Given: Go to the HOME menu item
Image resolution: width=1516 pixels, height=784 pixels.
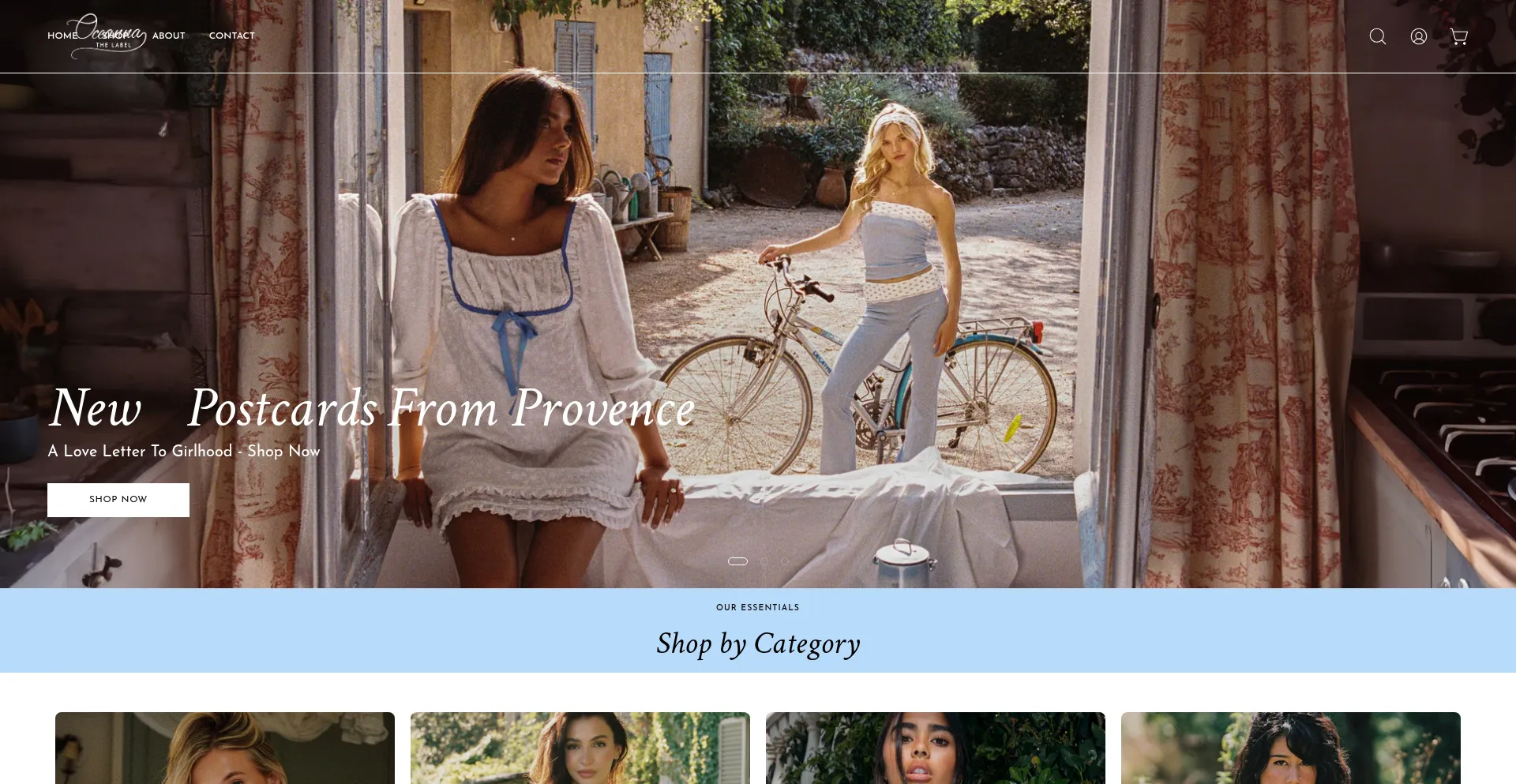Looking at the screenshot, I should (62, 36).
